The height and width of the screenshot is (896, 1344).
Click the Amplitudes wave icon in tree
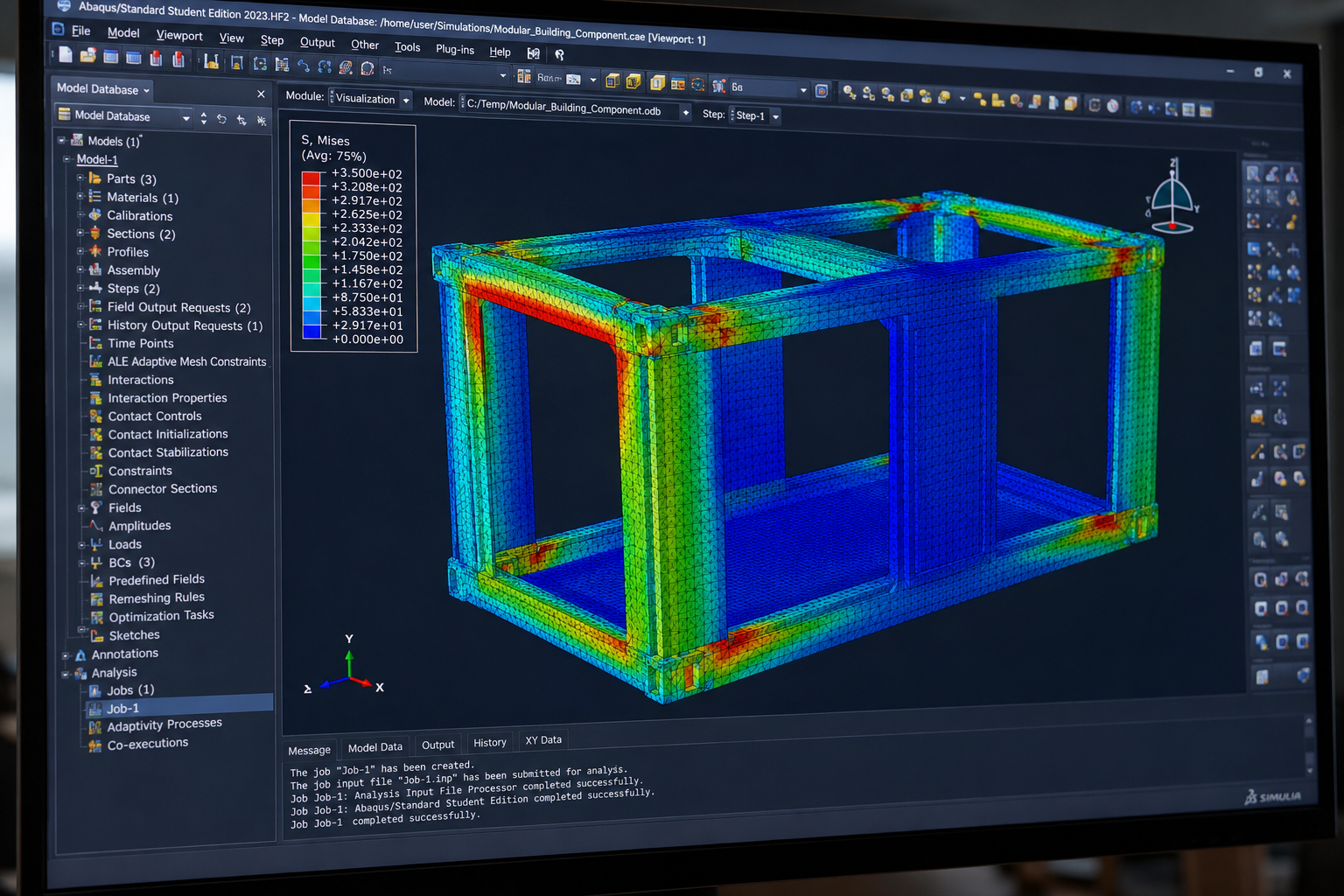tap(96, 525)
